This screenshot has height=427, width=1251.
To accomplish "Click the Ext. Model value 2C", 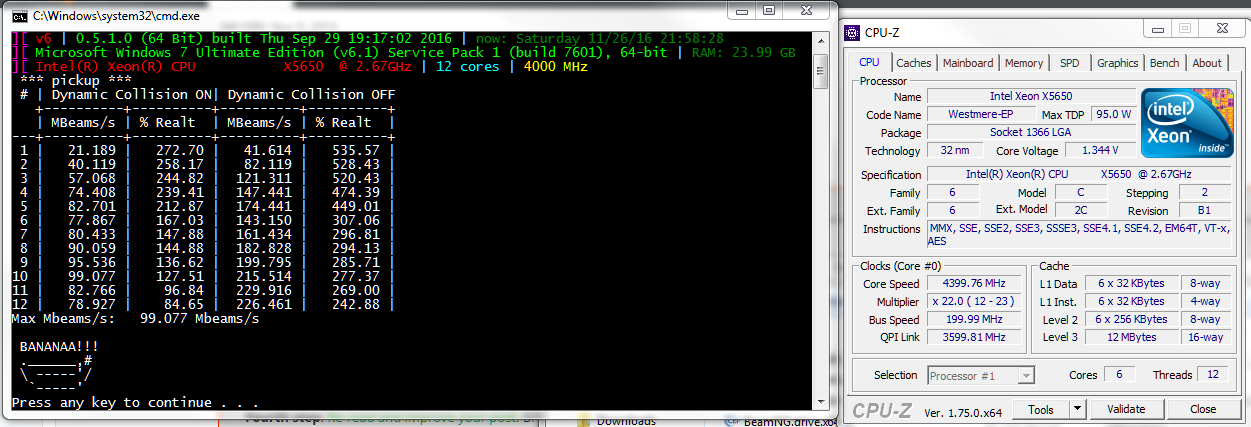I will click(x=1080, y=211).
